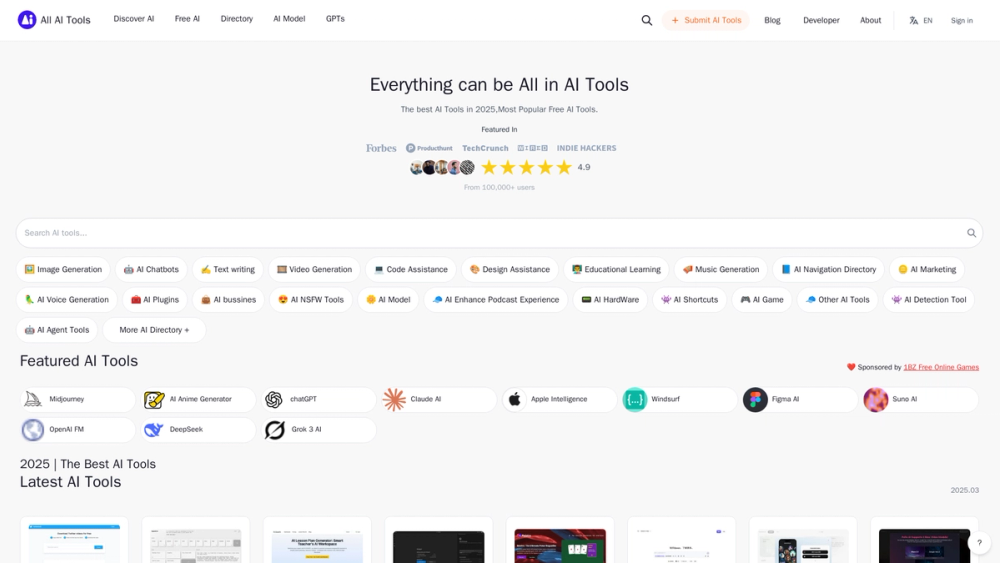Open the DeepSeek featured tool
This screenshot has width=1000, height=563.
tap(198, 430)
